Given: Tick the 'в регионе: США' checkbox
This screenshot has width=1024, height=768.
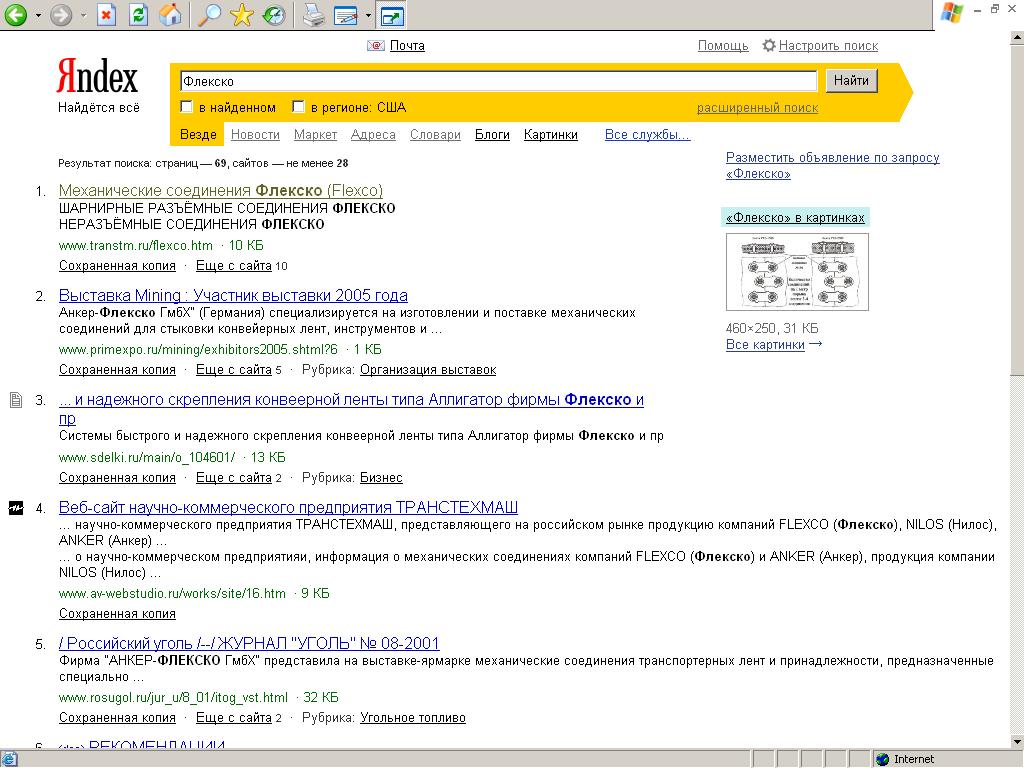Looking at the screenshot, I should [x=298, y=107].
